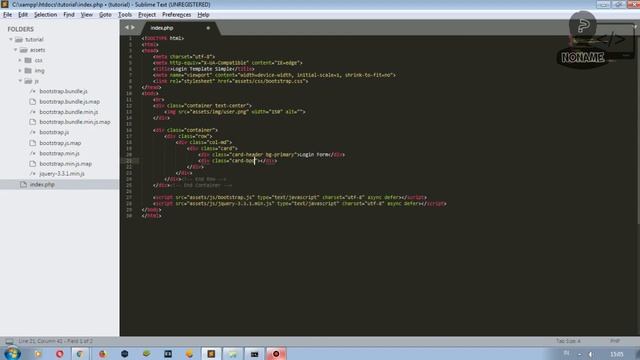Open Chrome from the taskbar
This screenshot has width=640, height=360.
coord(80,354)
